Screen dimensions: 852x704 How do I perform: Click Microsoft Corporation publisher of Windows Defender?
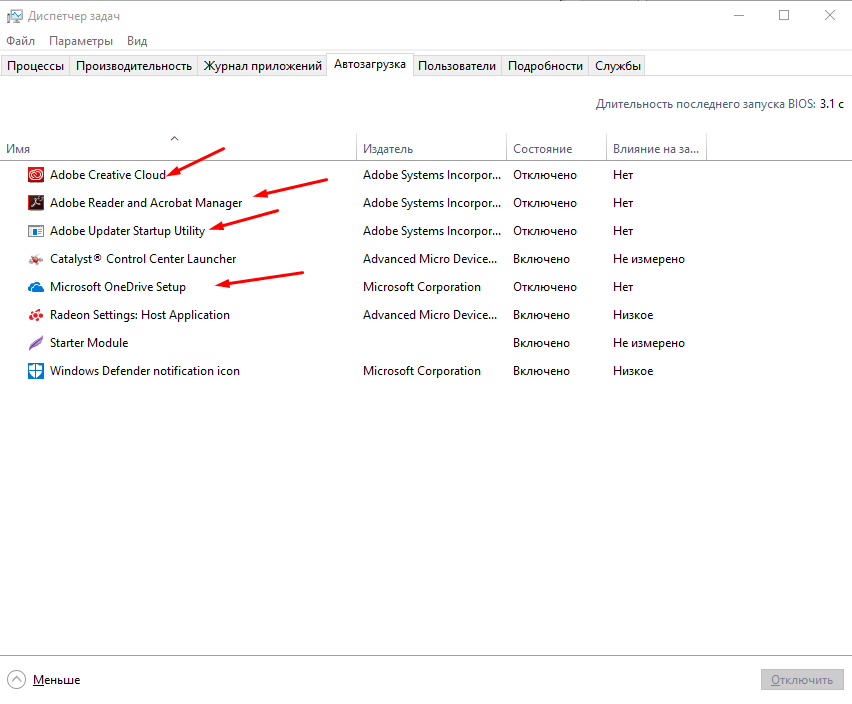422,371
